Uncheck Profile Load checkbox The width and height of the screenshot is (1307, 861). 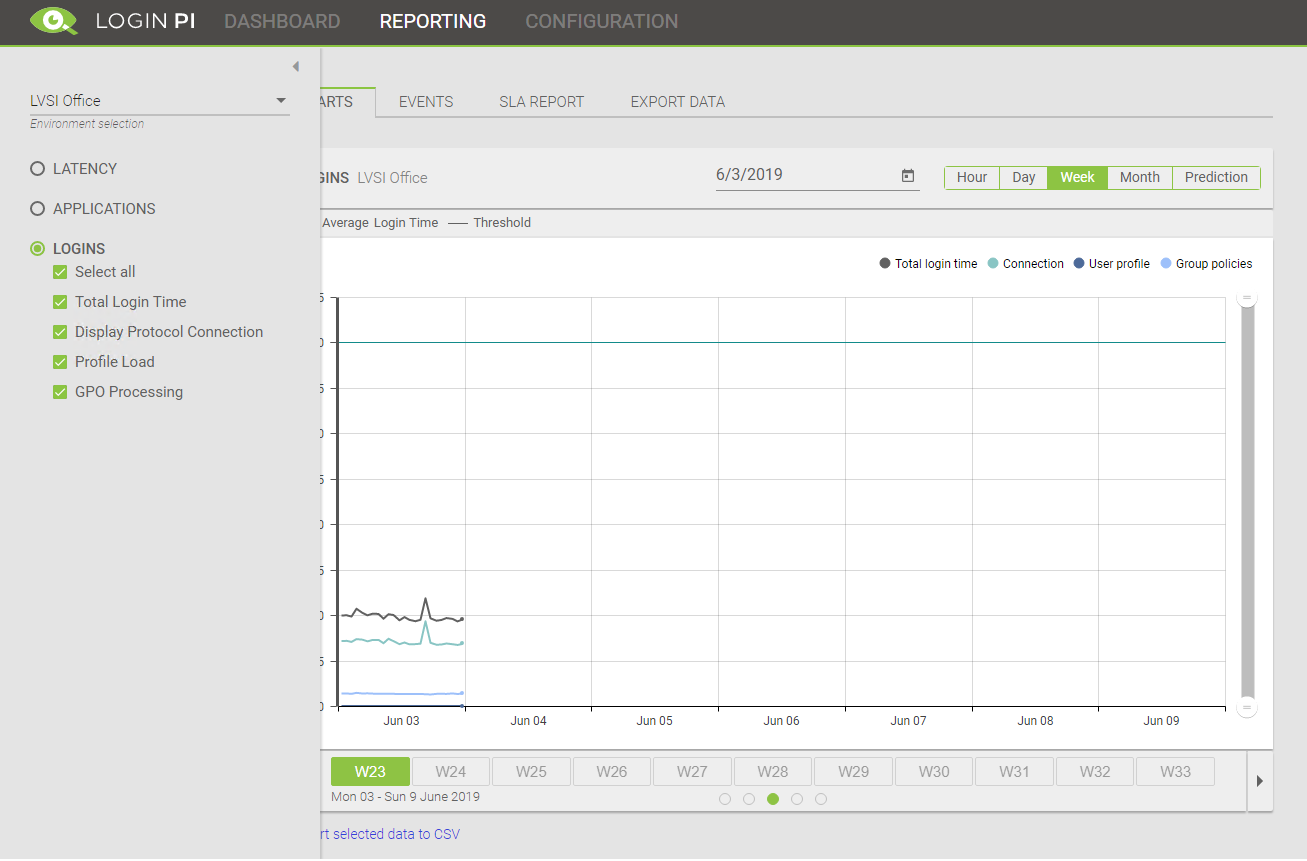point(60,362)
